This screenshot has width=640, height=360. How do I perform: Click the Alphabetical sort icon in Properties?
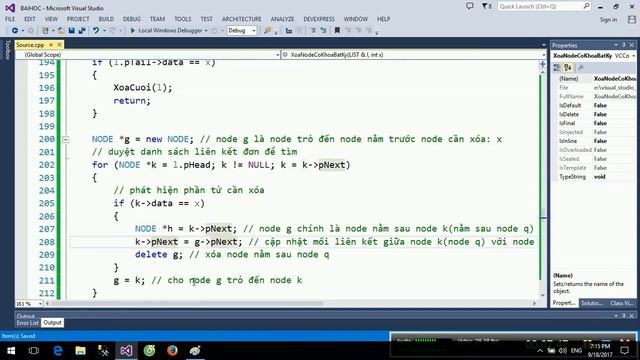568,68
